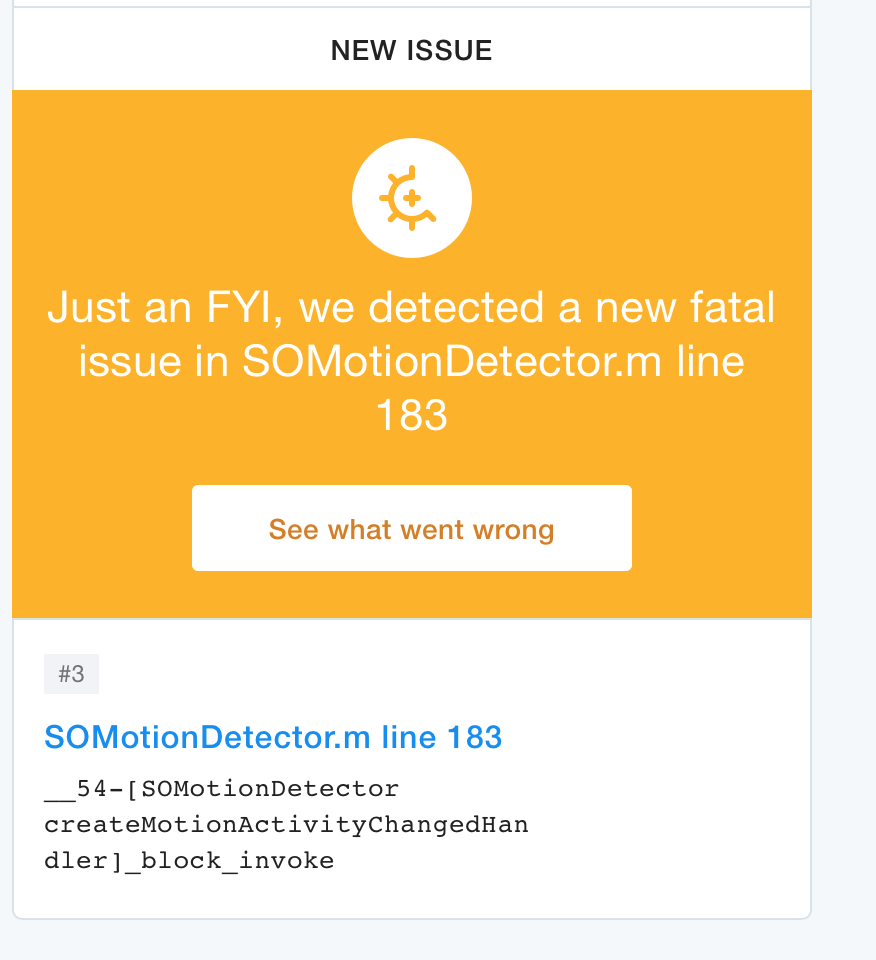Screen dimensions: 876x960
Task: Click the See what went wrong button
Action: pyautogui.click(x=411, y=528)
